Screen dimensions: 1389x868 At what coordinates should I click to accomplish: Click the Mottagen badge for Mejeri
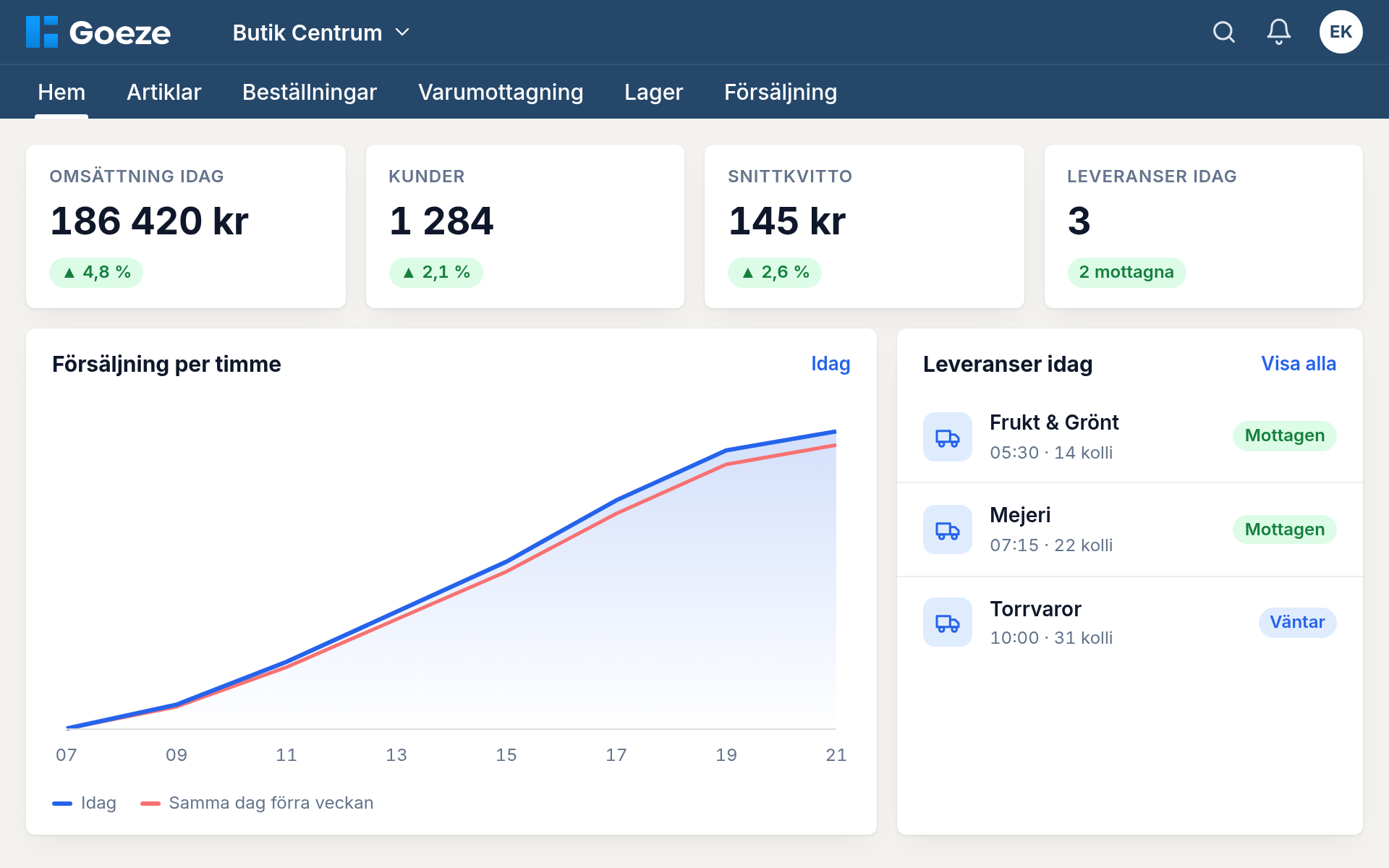pyautogui.click(x=1285, y=529)
